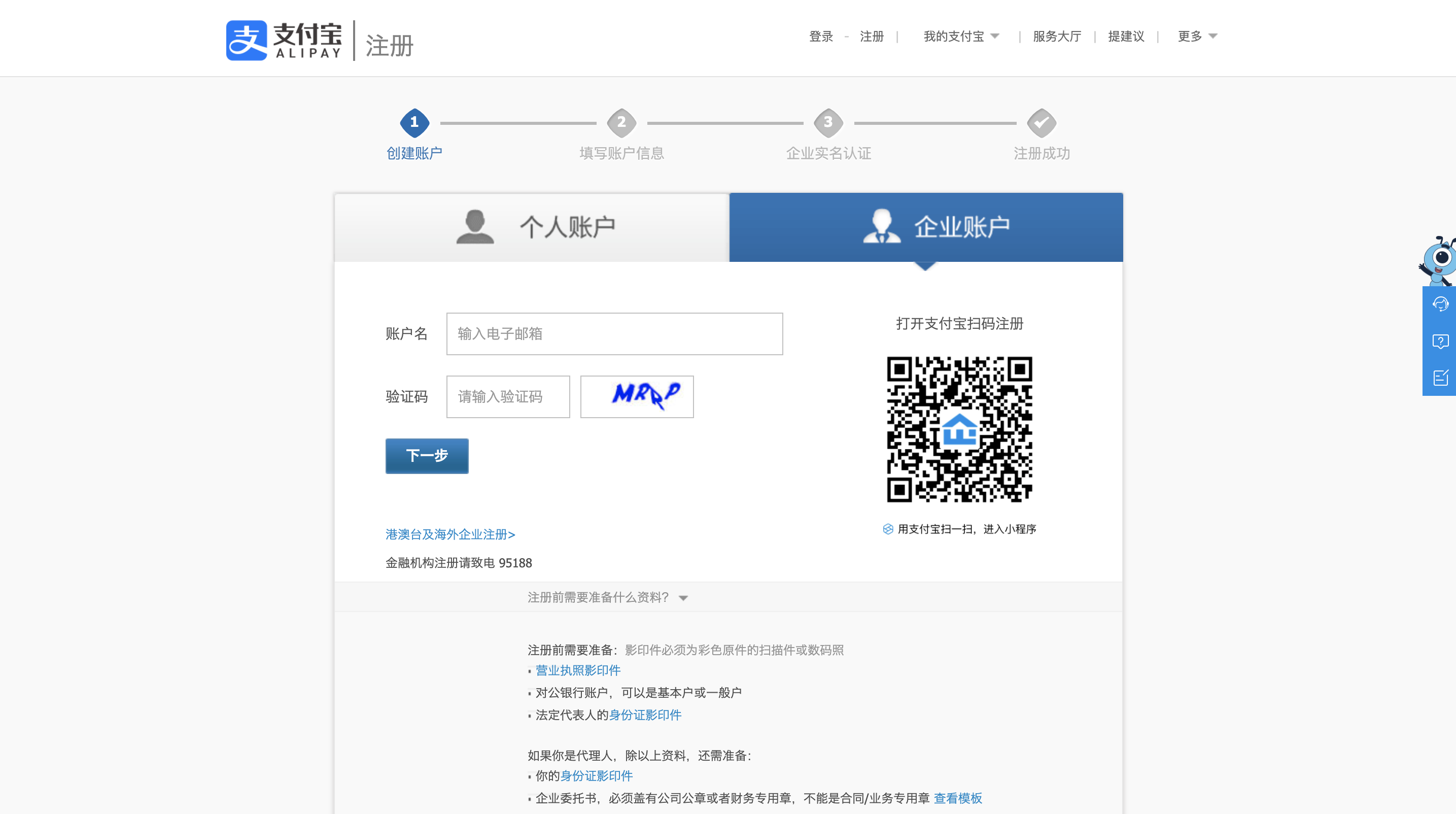Viewport: 1456px width, 814px height.
Task: Click the feedback edit icon in sidebar
Action: (x=1440, y=378)
